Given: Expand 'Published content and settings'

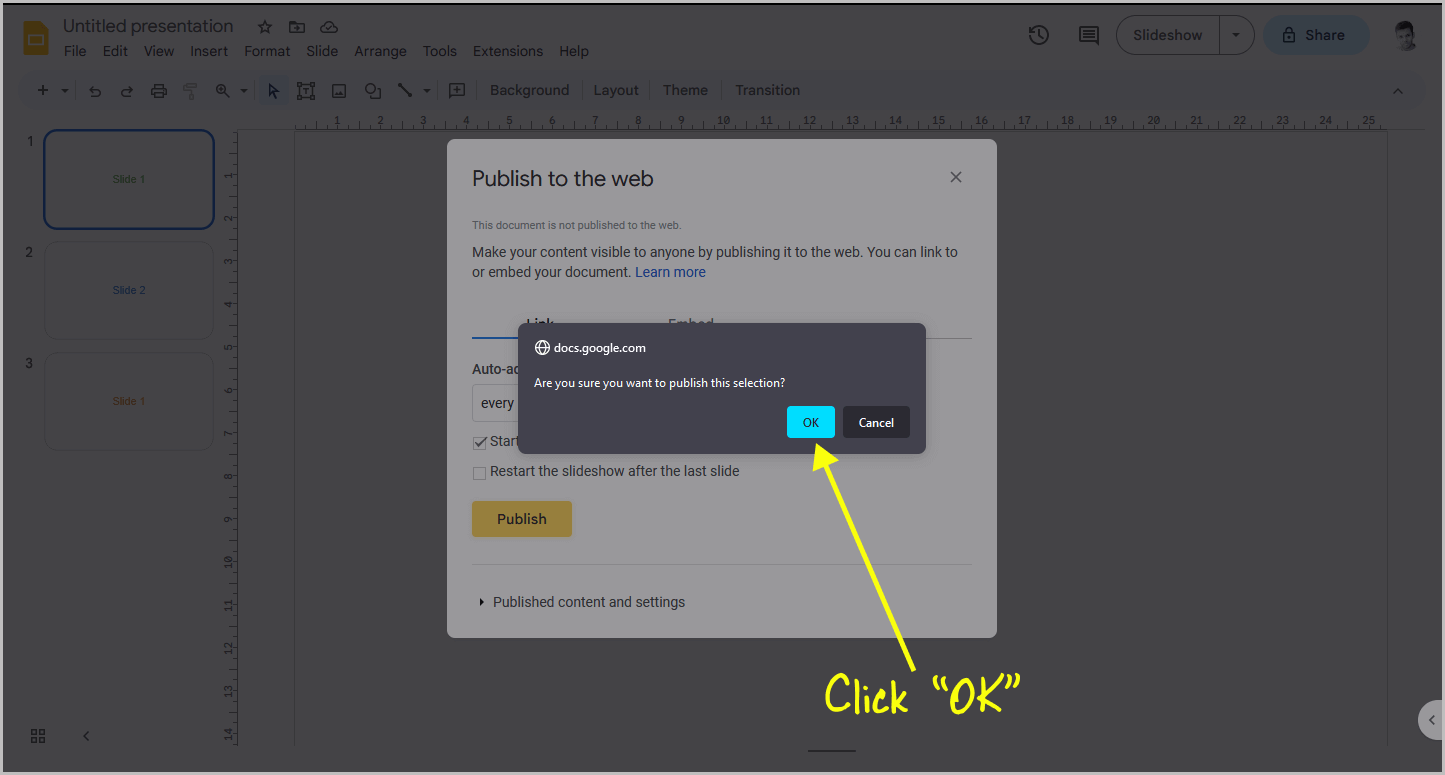Looking at the screenshot, I should coord(588,601).
